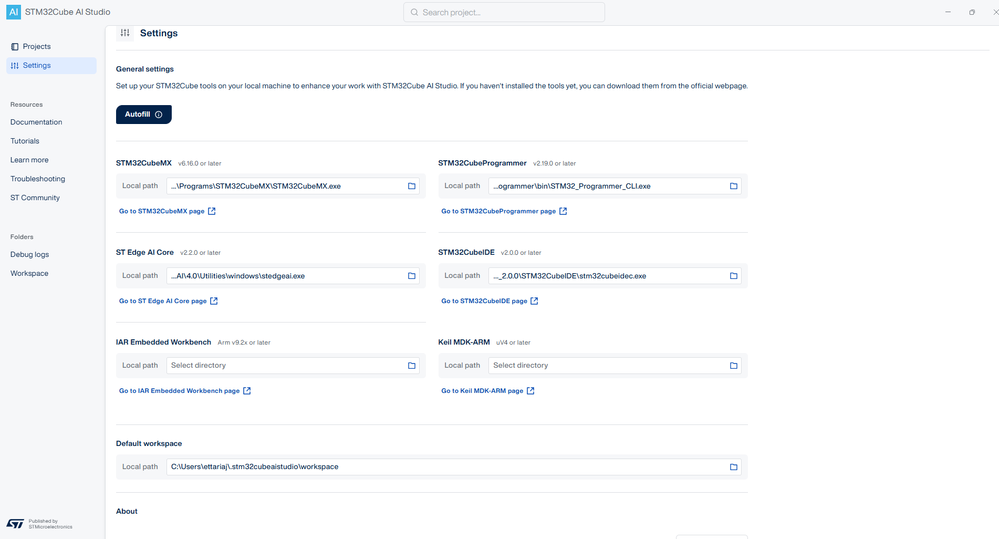Click external link icon after STM32CubeIDE page
999x539 pixels.
click(535, 301)
